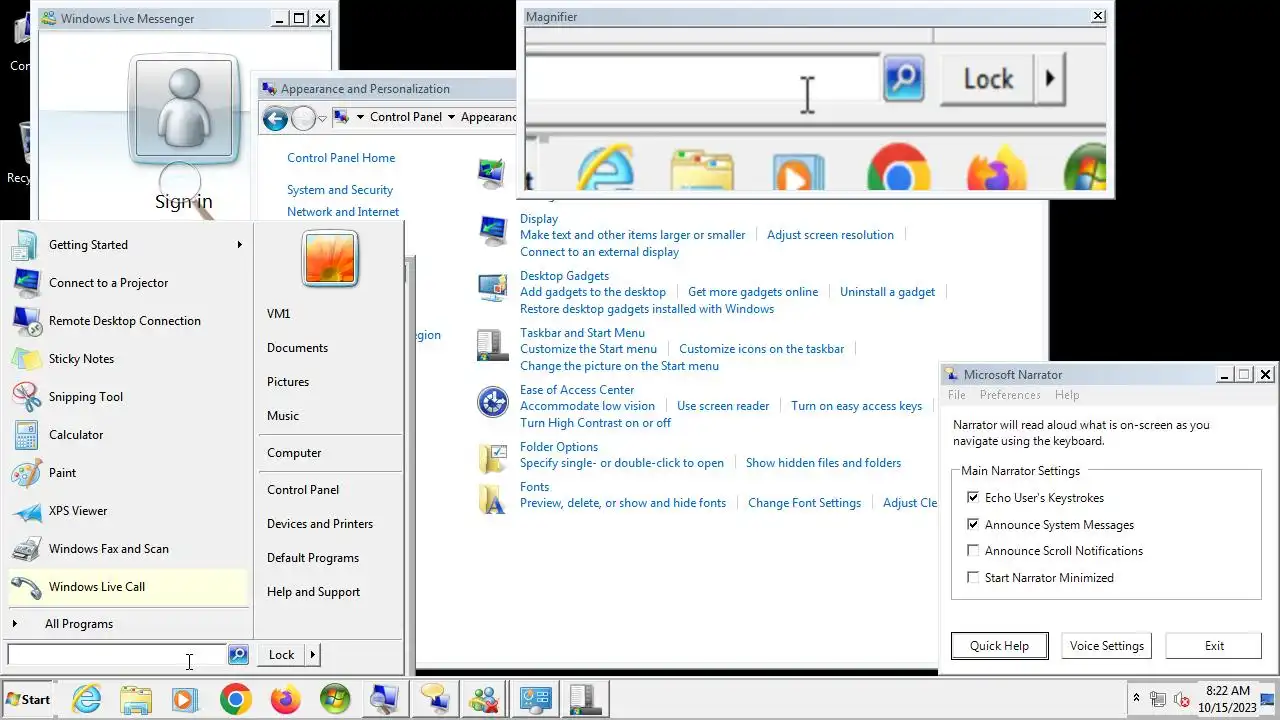Launch Firefox from the taskbar

286,699
